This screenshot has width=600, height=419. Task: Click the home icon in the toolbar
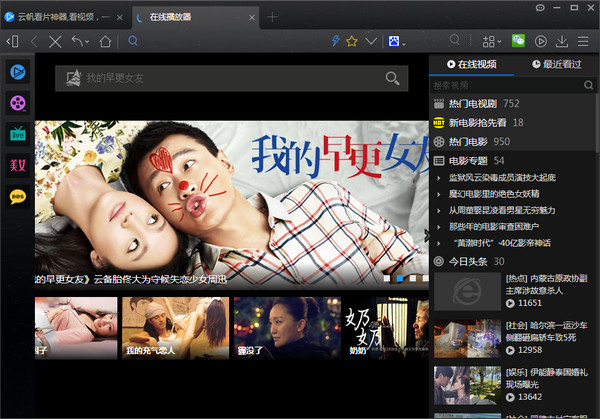pyautogui.click(x=104, y=41)
